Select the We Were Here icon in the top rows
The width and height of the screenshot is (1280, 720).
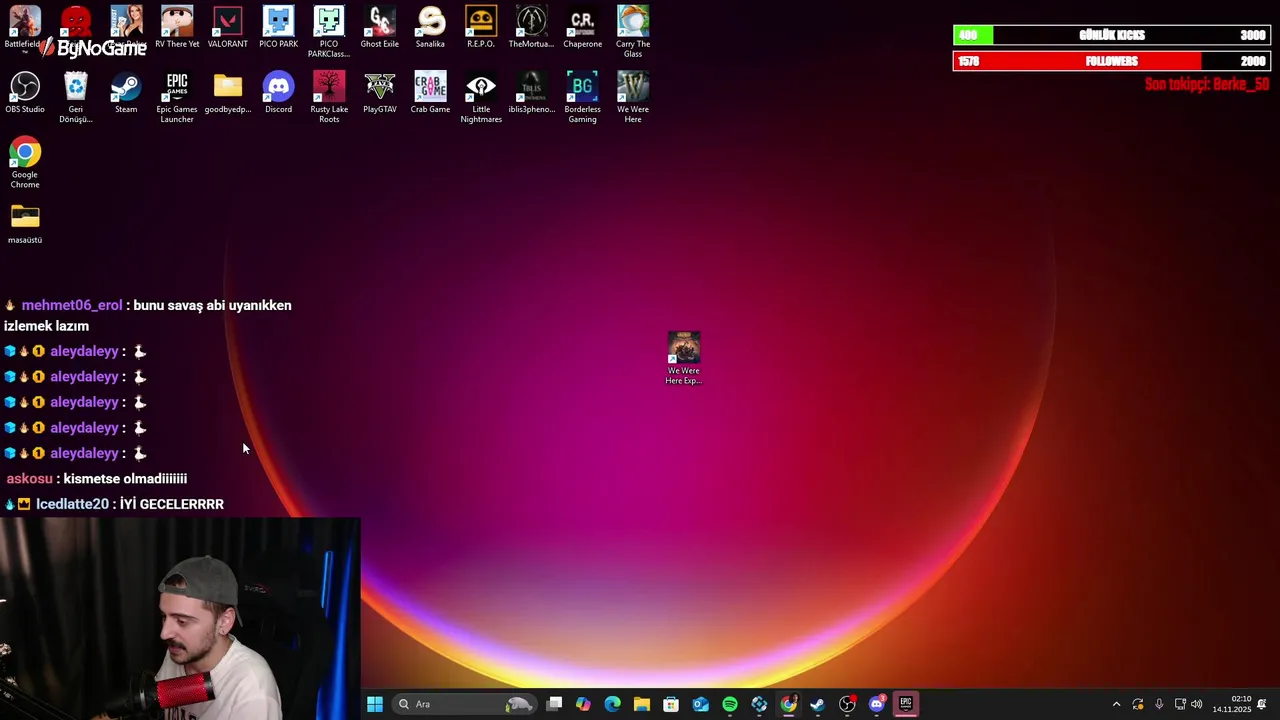pyautogui.click(x=633, y=97)
